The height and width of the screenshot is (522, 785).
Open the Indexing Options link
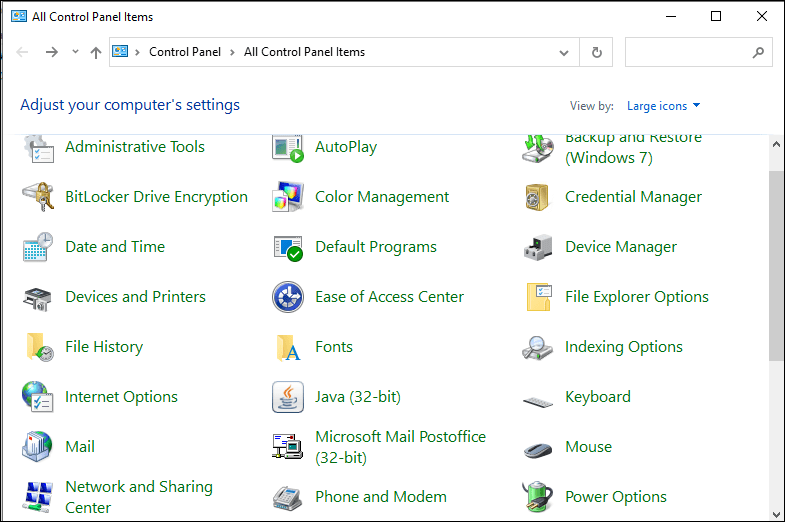point(624,347)
